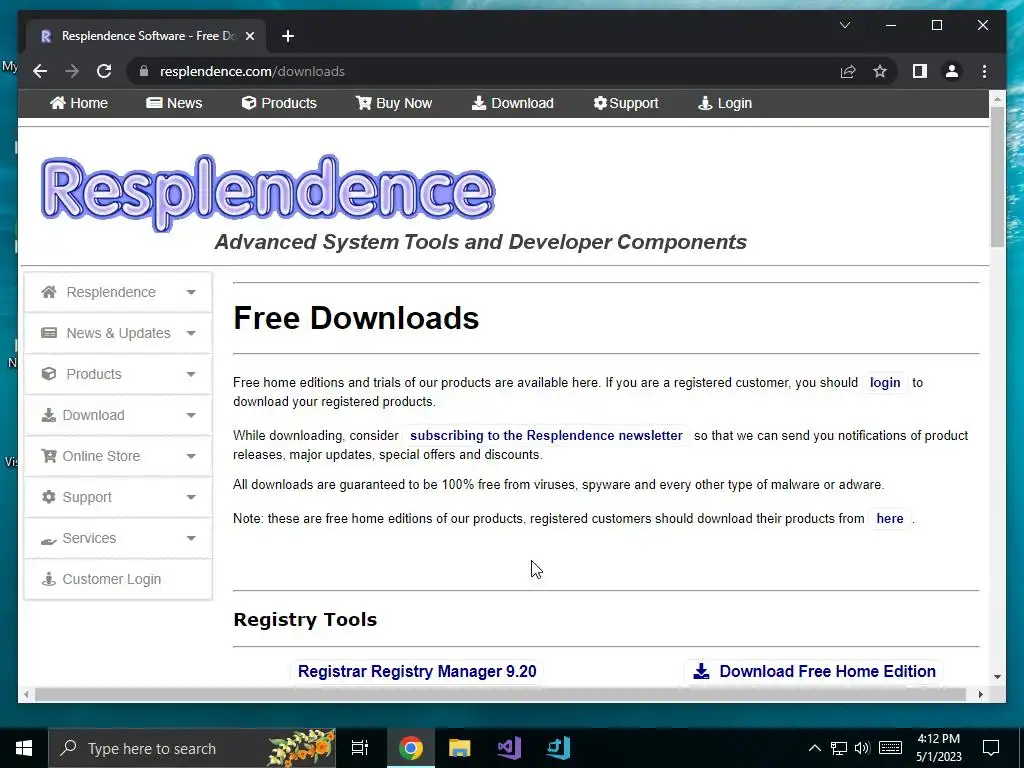Follow the 'here' link for registered customers
The height and width of the screenshot is (768, 1024).
(889, 519)
